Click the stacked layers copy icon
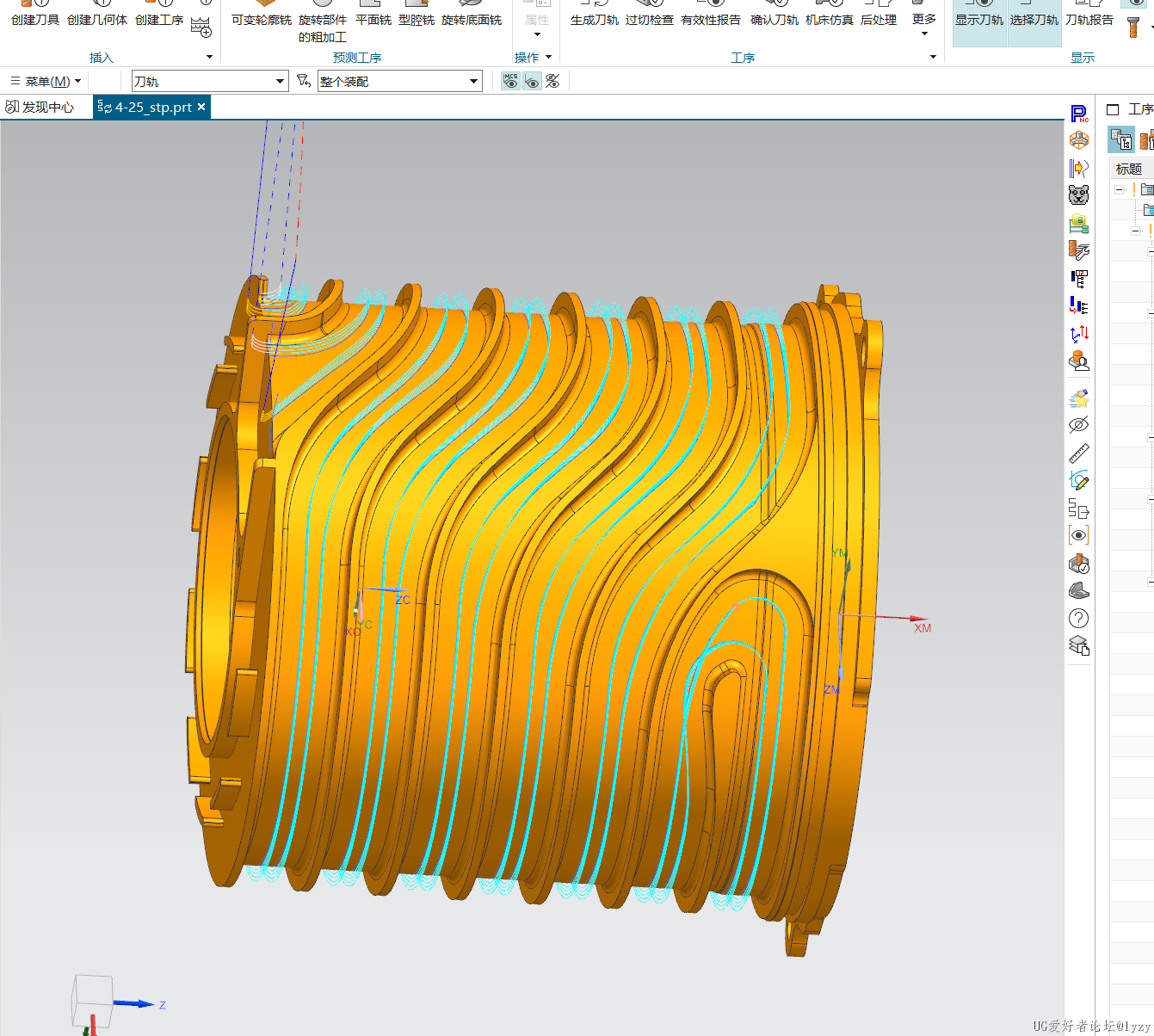Viewport: 1154px width, 1036px height. (x=1079, y=646)
